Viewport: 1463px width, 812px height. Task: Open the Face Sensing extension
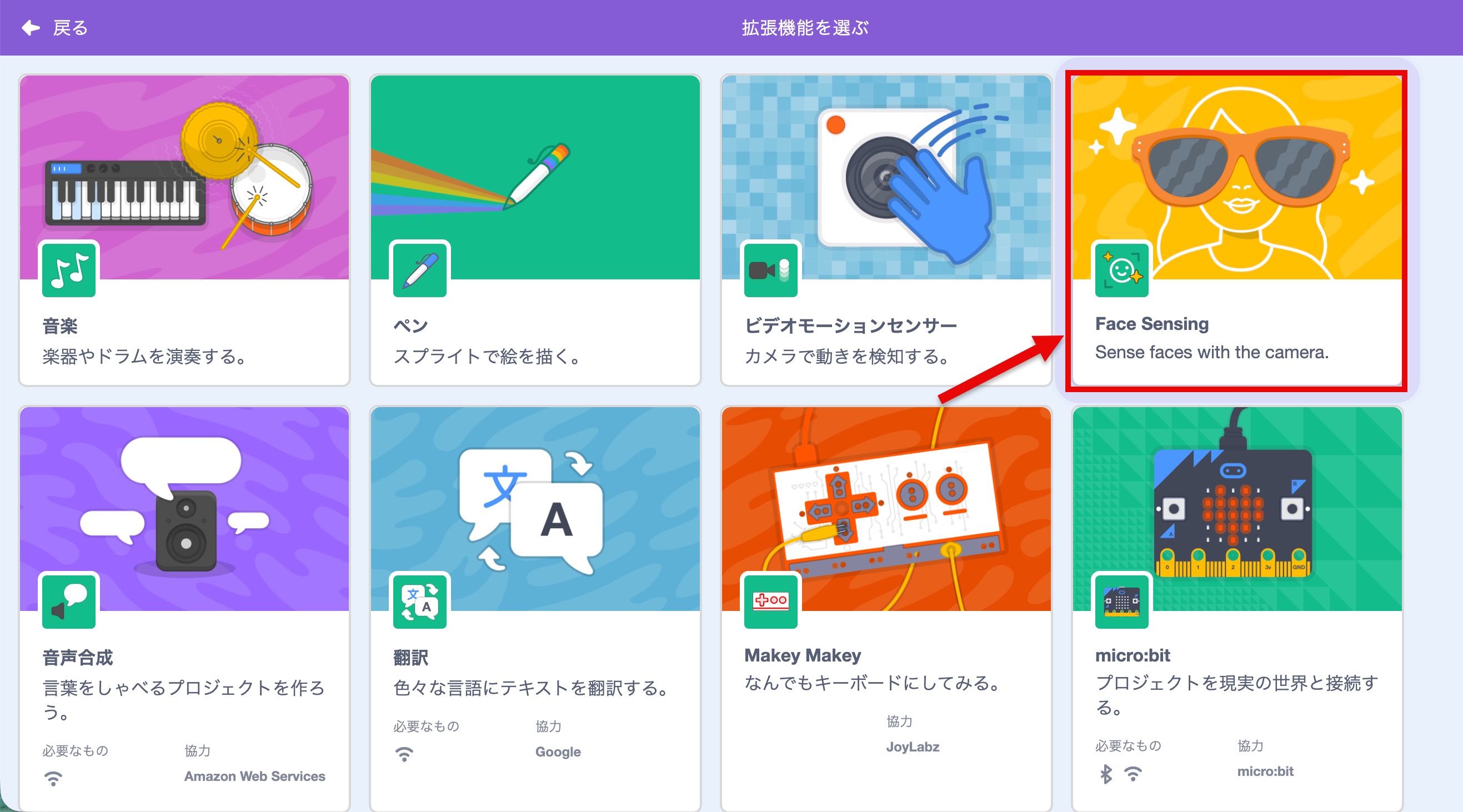1236,227
